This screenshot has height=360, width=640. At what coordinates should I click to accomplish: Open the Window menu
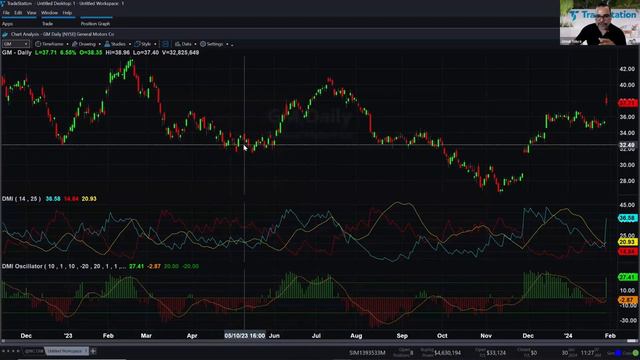coord(49,13)
